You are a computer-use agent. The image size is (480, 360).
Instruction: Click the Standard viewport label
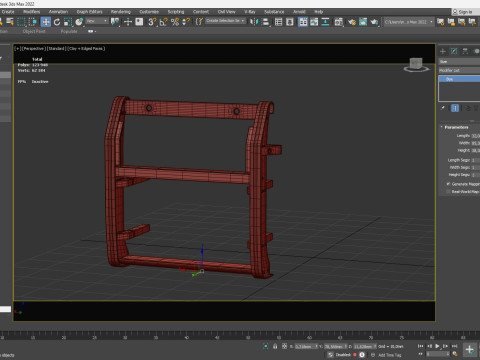pos(56,49)
